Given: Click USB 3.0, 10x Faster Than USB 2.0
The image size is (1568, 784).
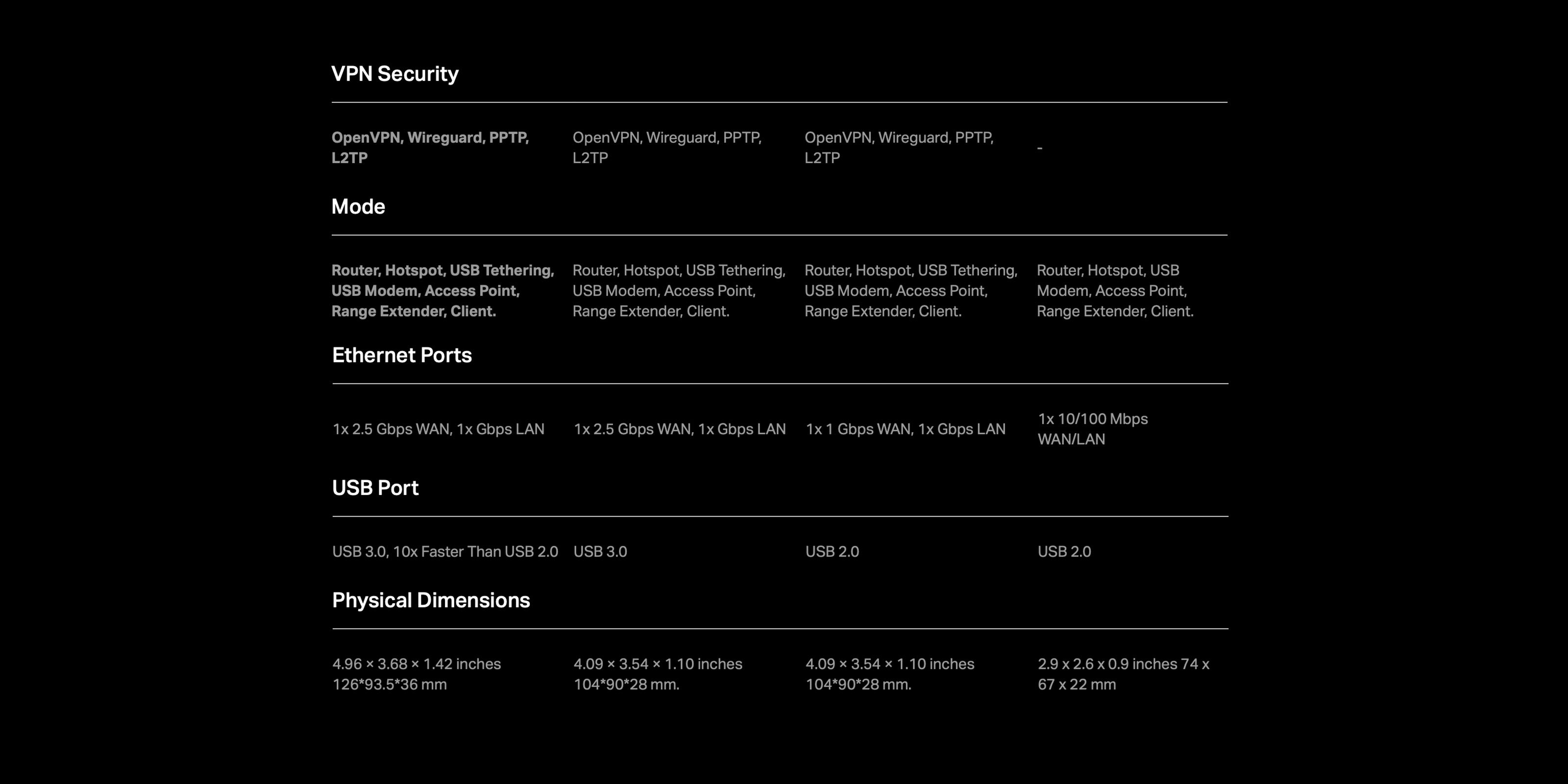Looking at the screenshot, I should [445, 551].
